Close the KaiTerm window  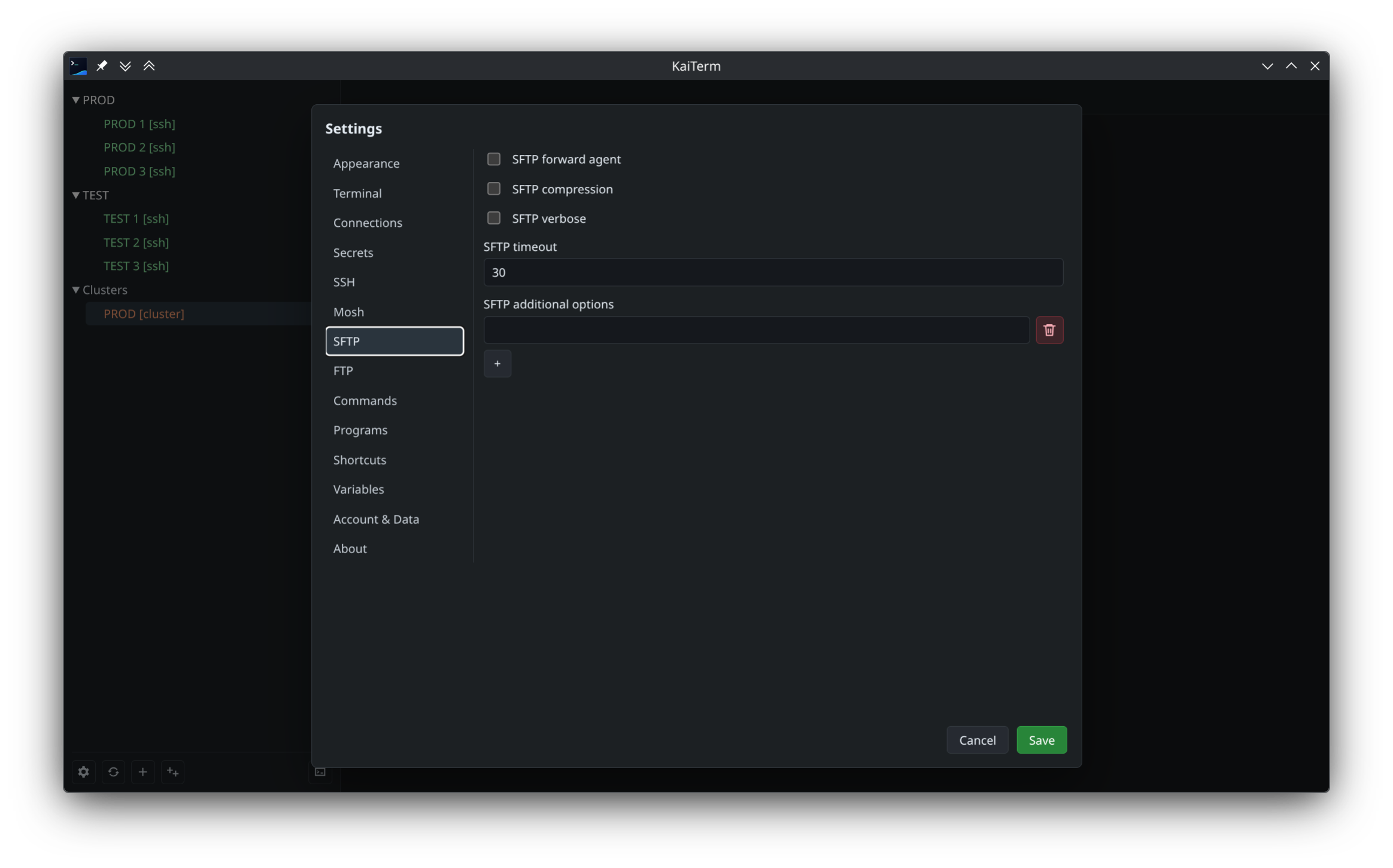(x=1315, y=66)
